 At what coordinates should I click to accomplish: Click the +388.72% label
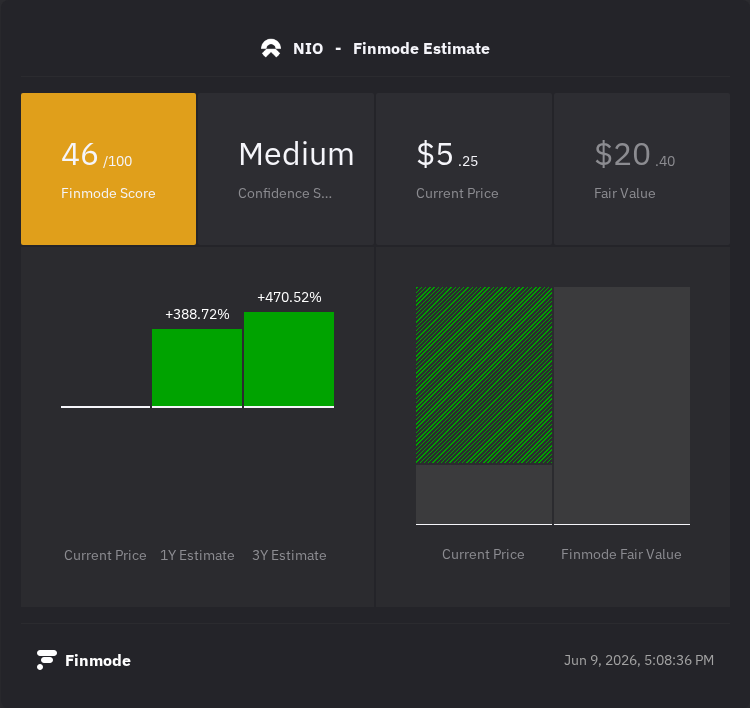click(x=197, y=314)
